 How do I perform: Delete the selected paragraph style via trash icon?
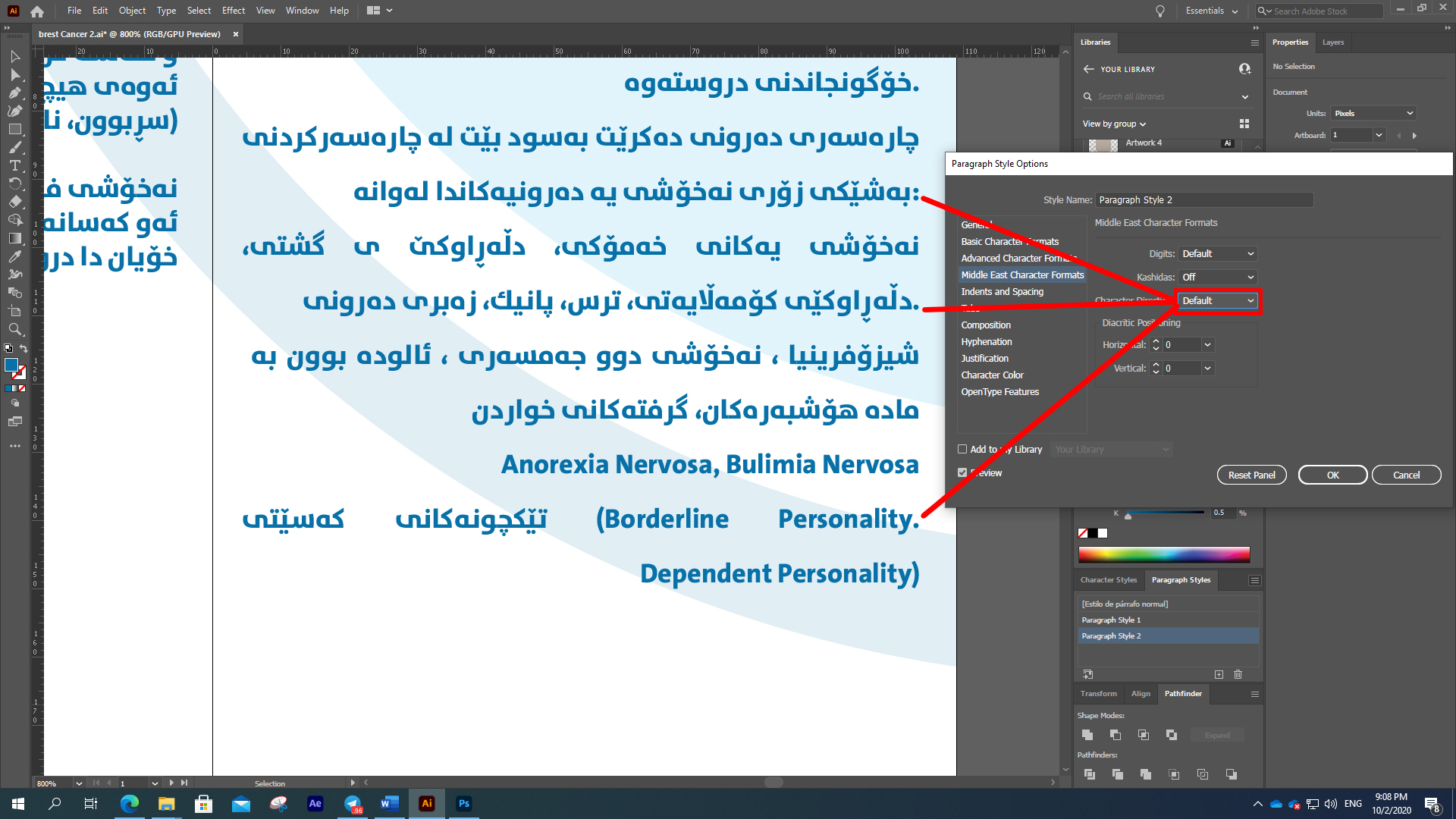pyautogui.click(x=1238, y=674)
